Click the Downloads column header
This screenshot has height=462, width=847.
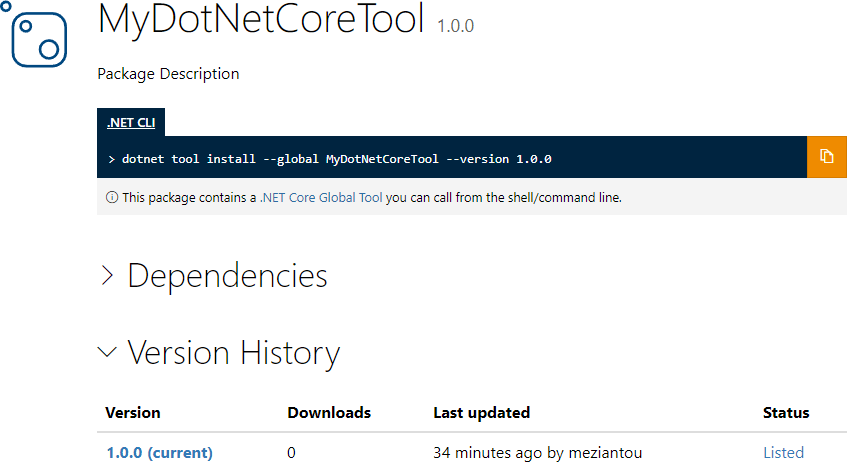click(x=329, y=412)
